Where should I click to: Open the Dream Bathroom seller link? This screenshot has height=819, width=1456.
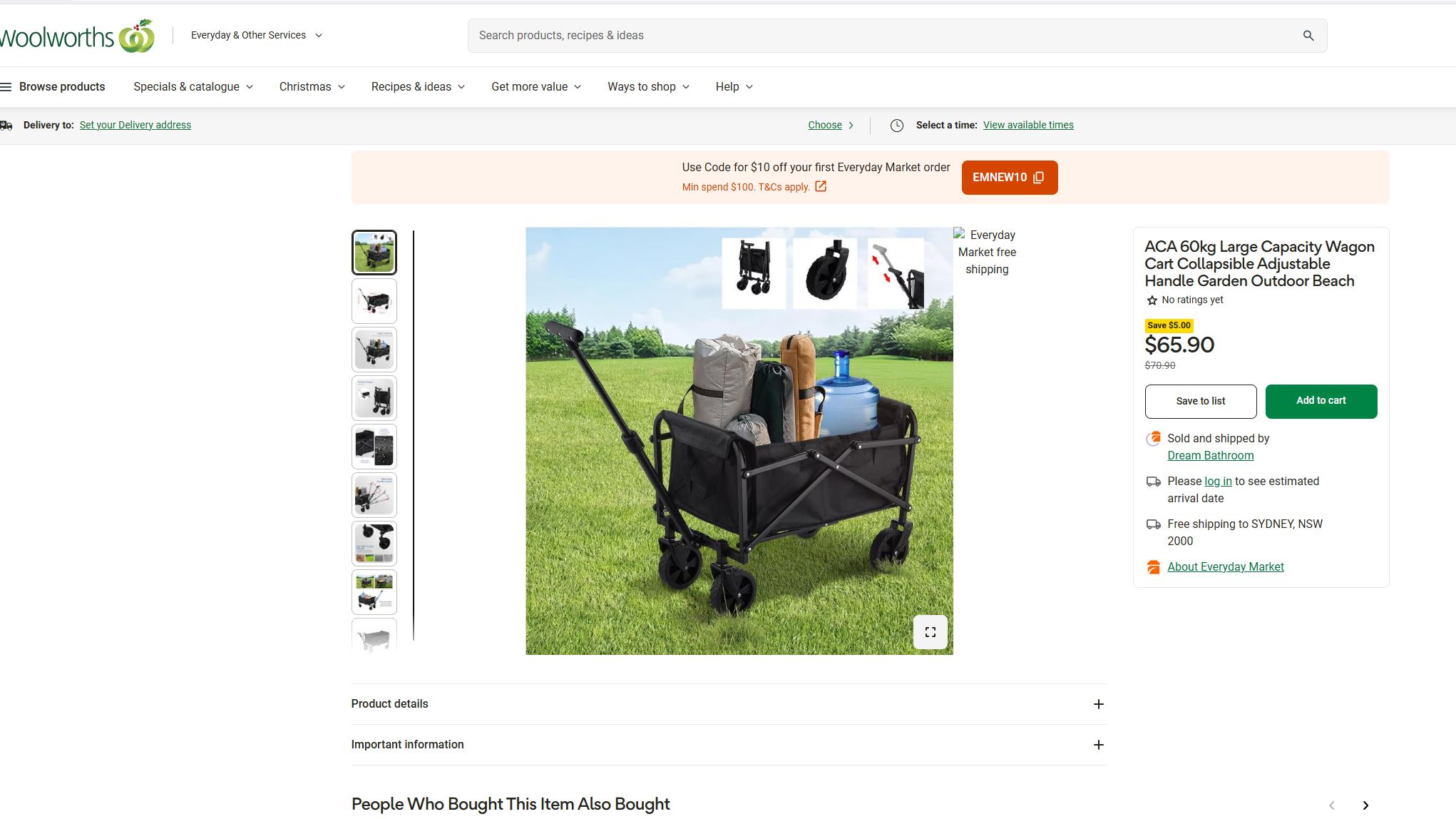[1210, 456]
